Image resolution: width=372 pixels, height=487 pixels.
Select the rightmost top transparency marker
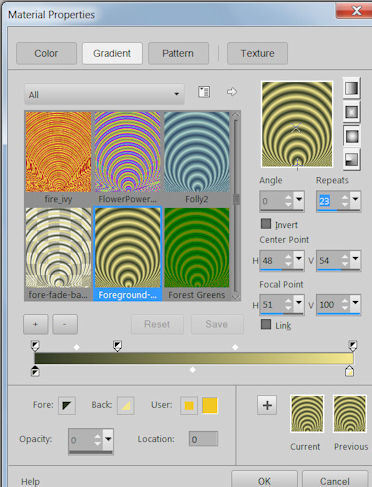[353, 346]
